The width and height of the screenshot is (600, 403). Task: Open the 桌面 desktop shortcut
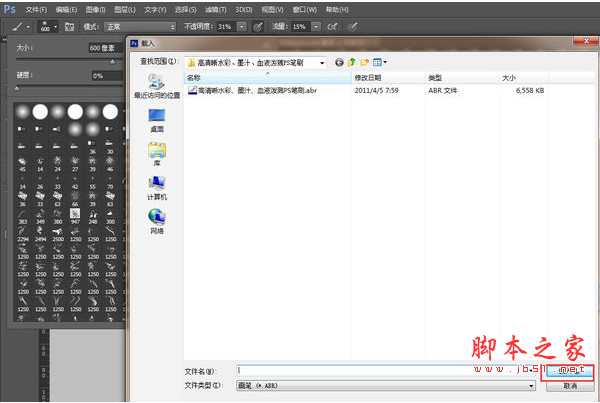[x=157, y=121]
